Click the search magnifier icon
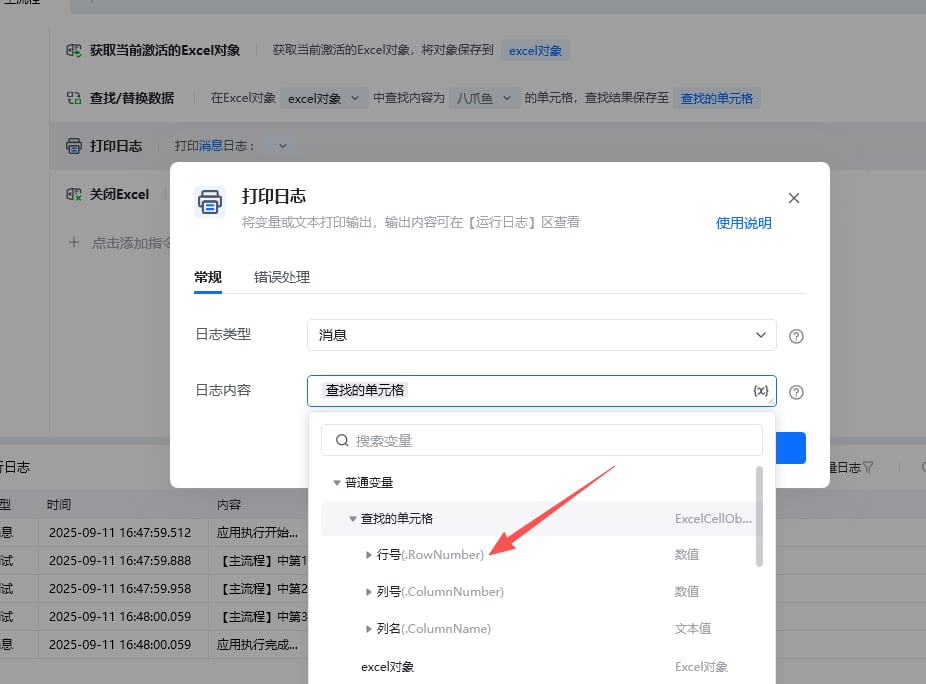Screen dimensions: 926x684 pyautogui.click(x=342, y=440)
